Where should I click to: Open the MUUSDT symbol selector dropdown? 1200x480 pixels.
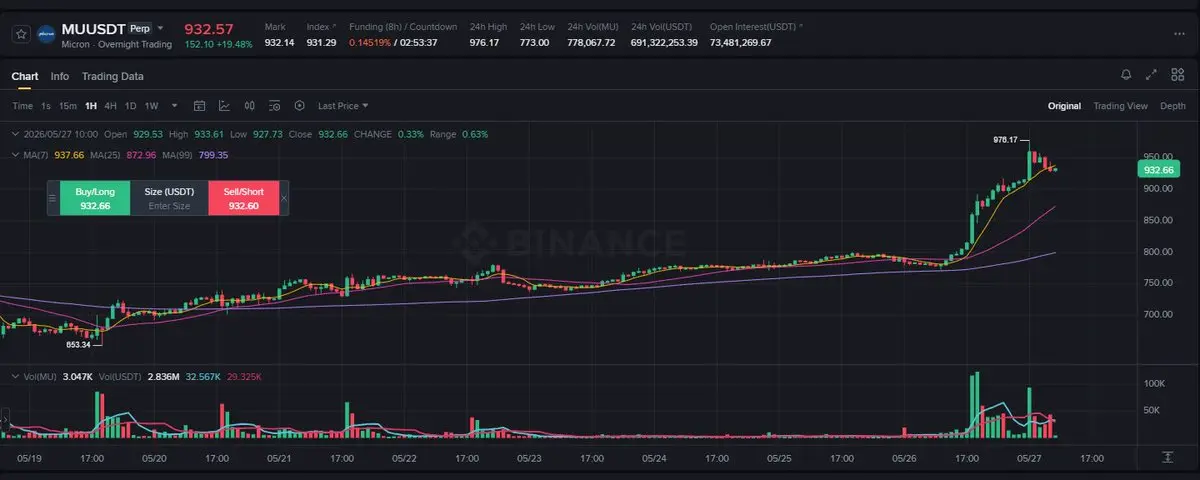point(161,29)
